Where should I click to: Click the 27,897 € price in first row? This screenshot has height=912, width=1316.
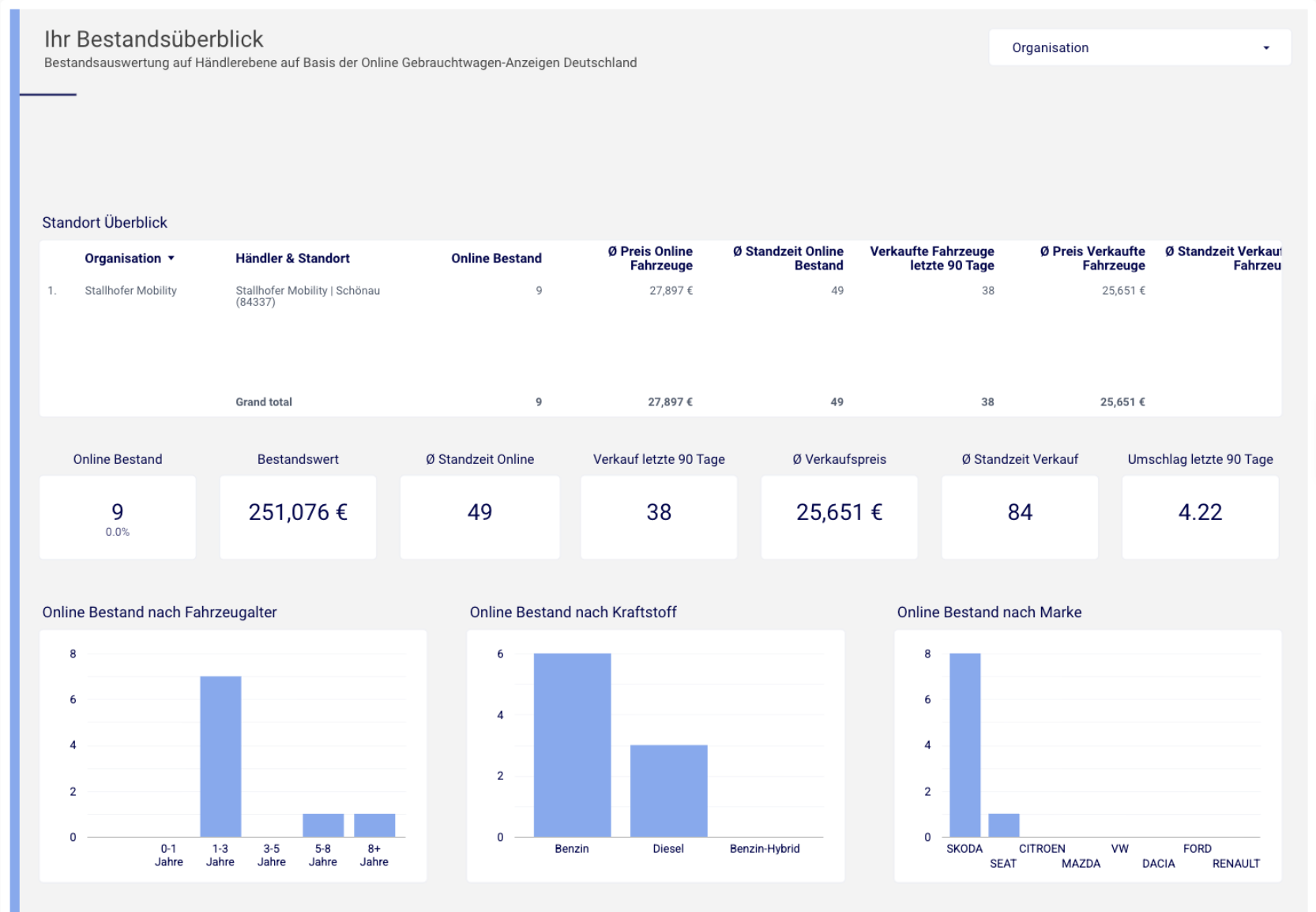(x=671, y=291)
